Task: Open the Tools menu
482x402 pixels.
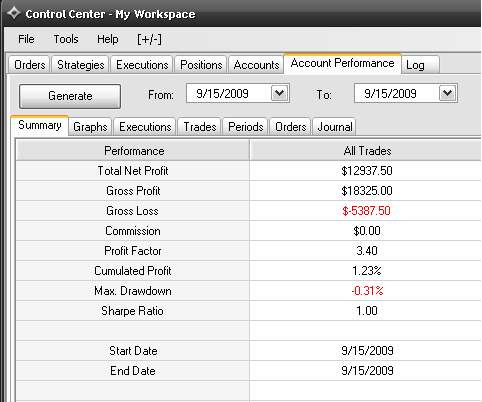Action: tap(66, 39)
